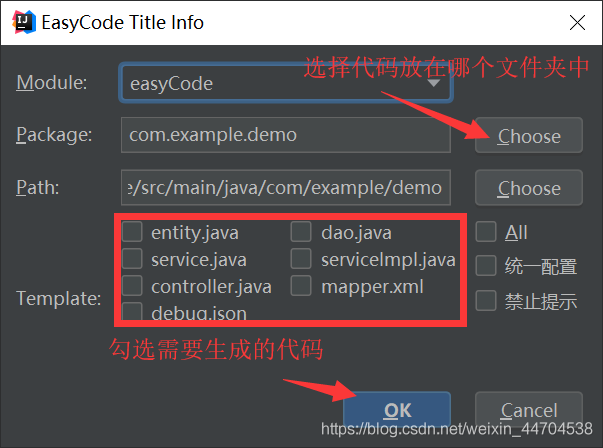Click the Path label

[37, 187]
